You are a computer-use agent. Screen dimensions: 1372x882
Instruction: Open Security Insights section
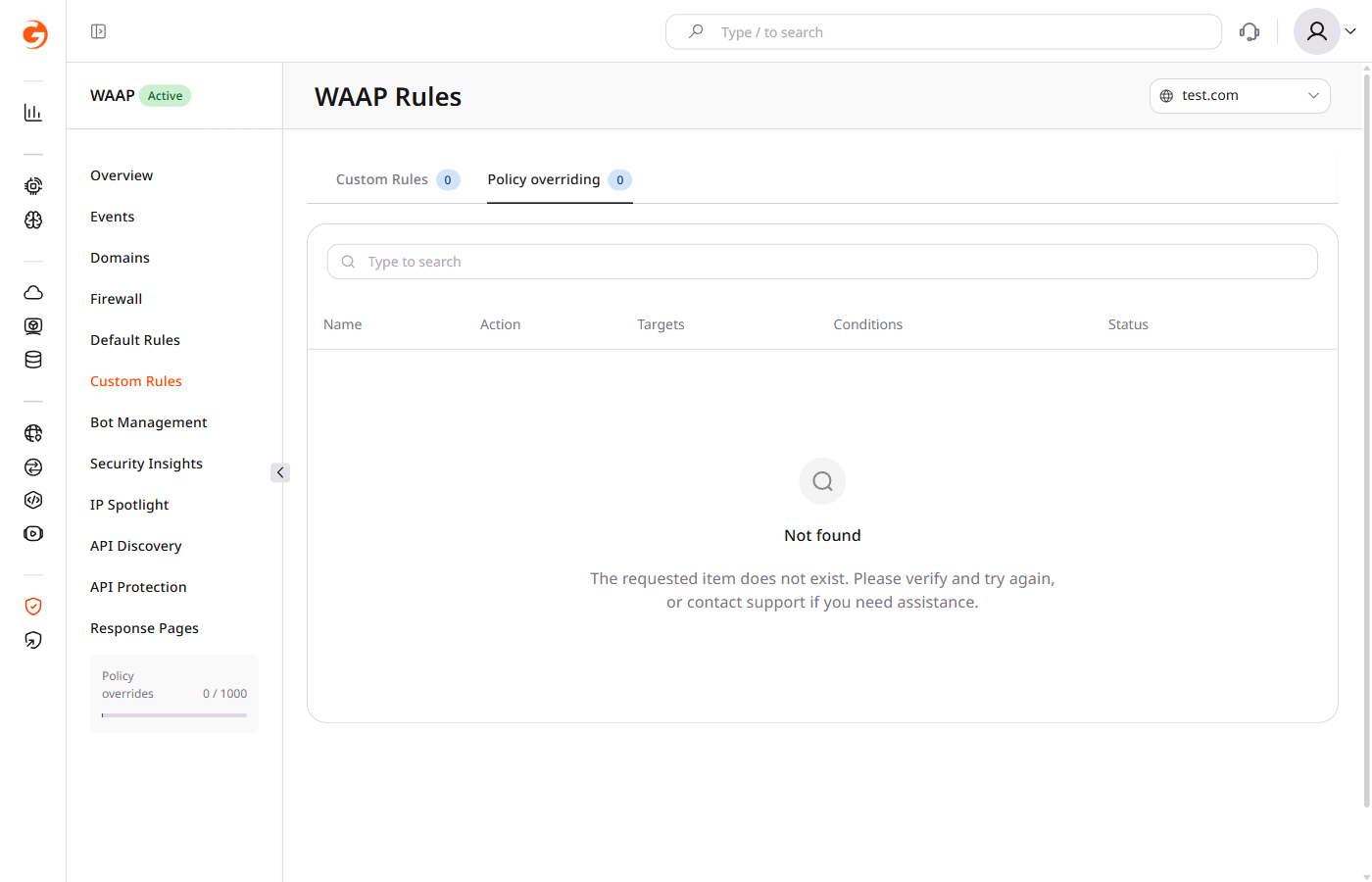146,464
